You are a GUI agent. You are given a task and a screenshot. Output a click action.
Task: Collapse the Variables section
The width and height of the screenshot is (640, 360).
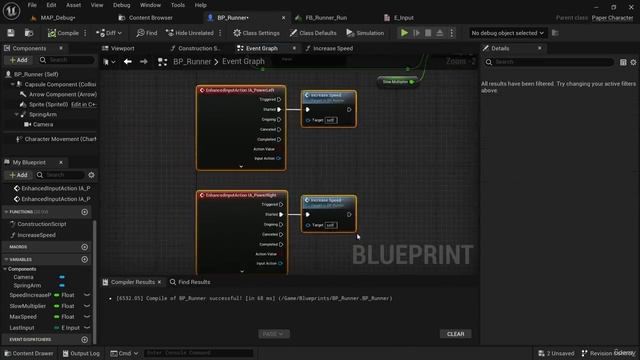click(6, 260)
